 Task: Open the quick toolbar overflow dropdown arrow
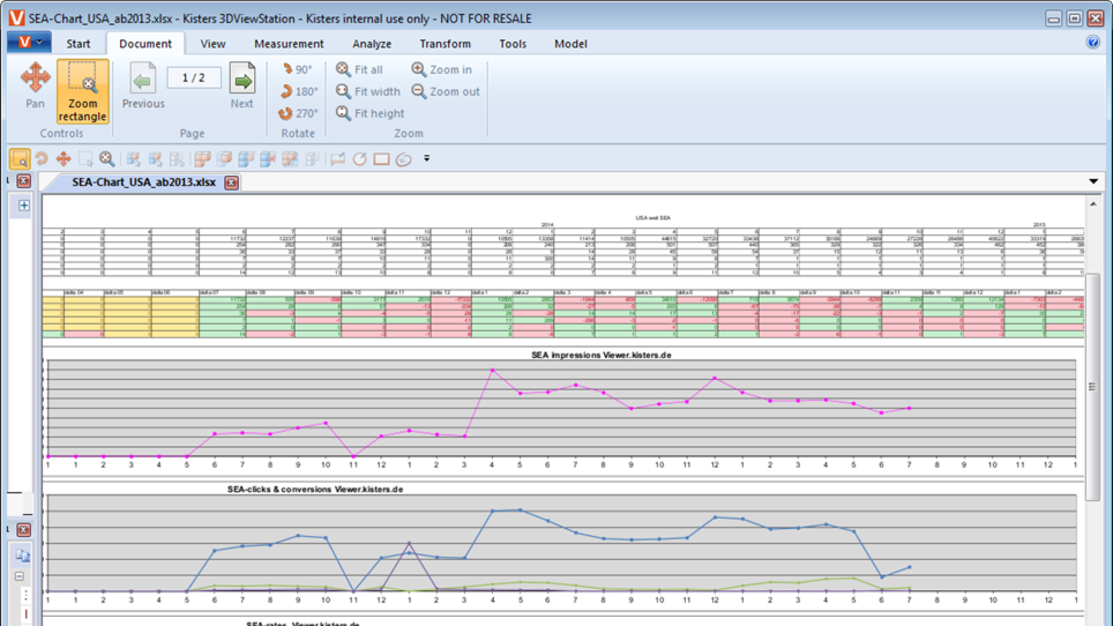tap(427, 158)
